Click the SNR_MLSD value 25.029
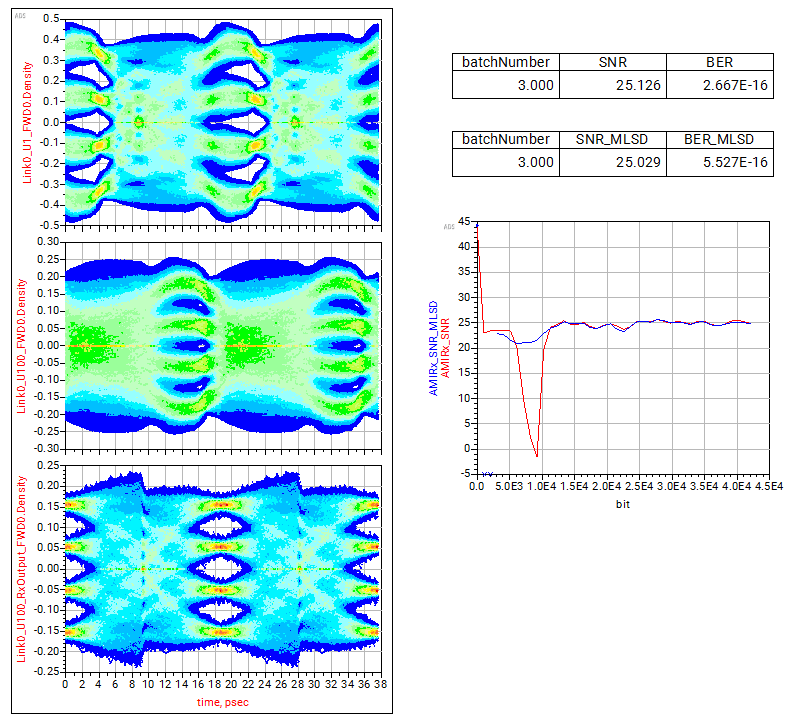This screenshot has width=796, height=718. 638,162
